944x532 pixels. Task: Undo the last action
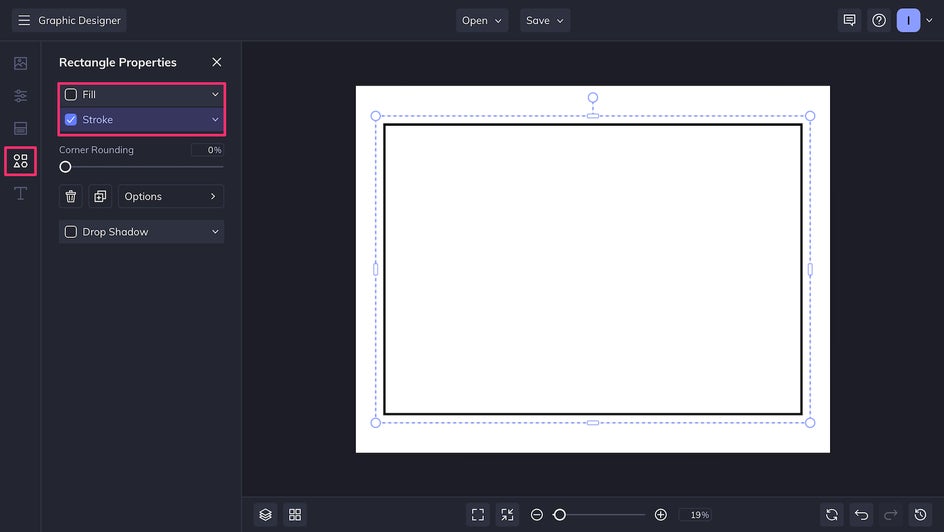(861, 515)
